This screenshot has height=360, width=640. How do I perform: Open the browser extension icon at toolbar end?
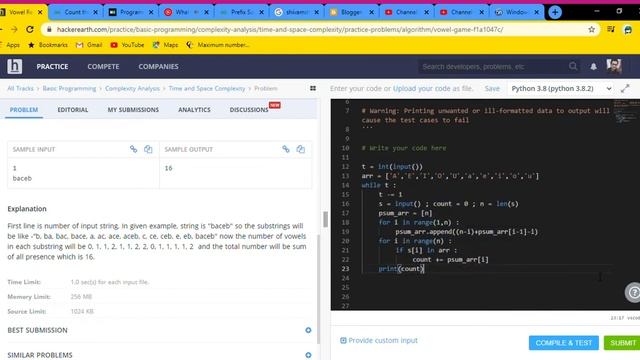pyautogui.click(x=628, y=29)
